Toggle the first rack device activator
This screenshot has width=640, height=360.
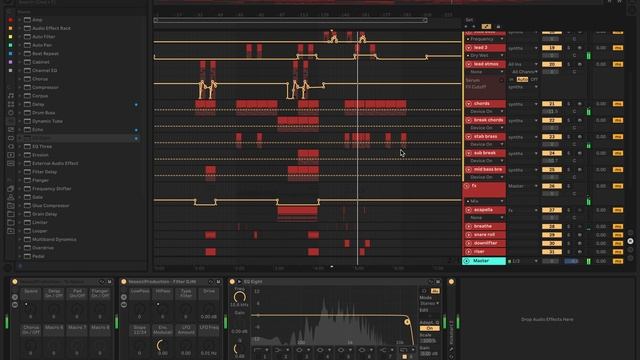click(x=15, y=282)
